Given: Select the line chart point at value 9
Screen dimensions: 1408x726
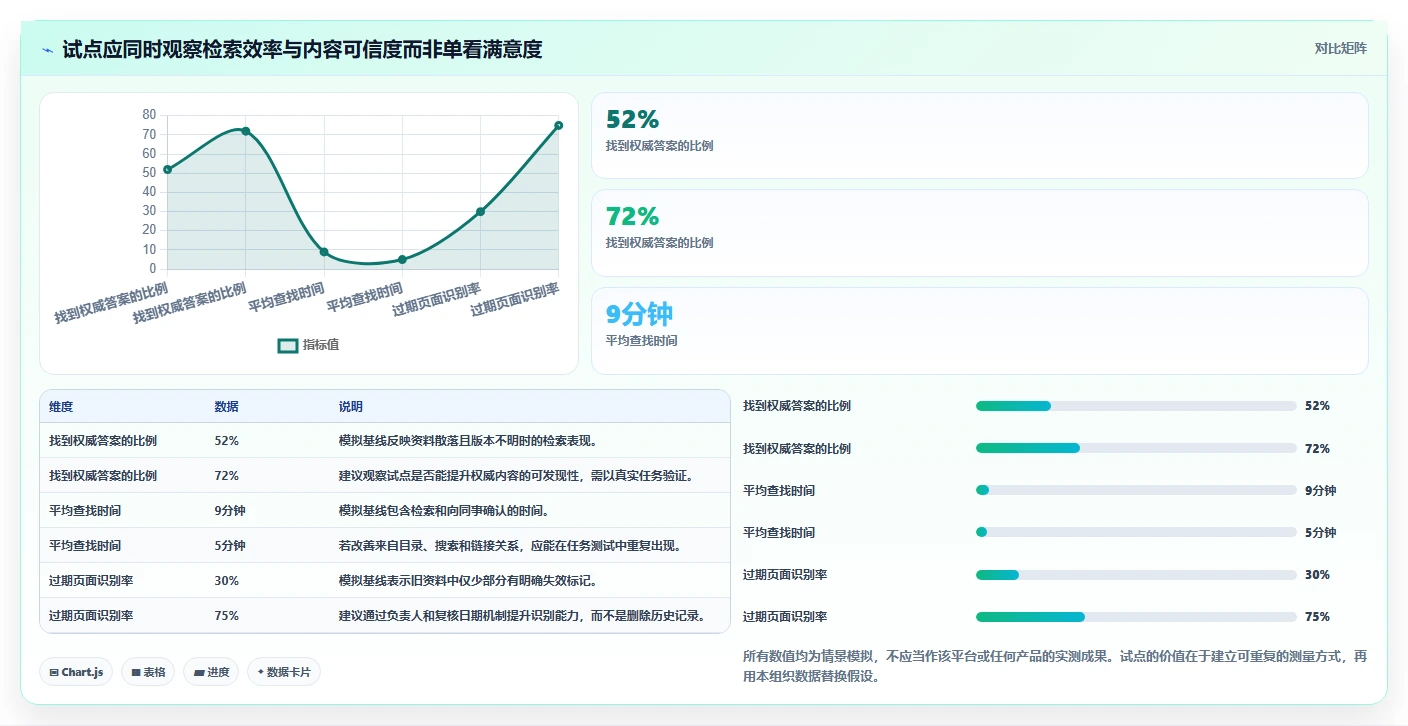Looking at the screenshot, I should click(324, 252).
